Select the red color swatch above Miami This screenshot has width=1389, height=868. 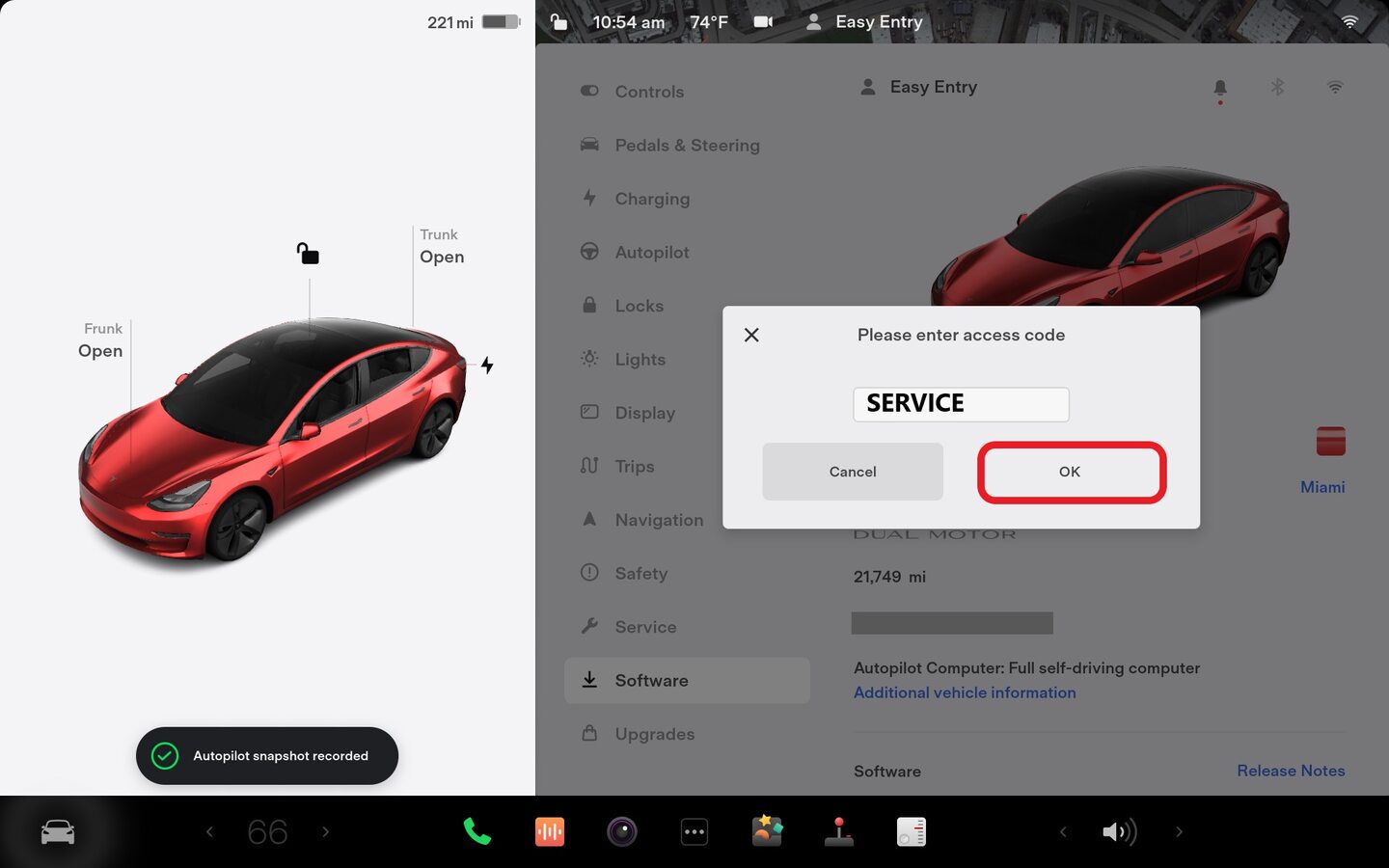[1330, 442]
